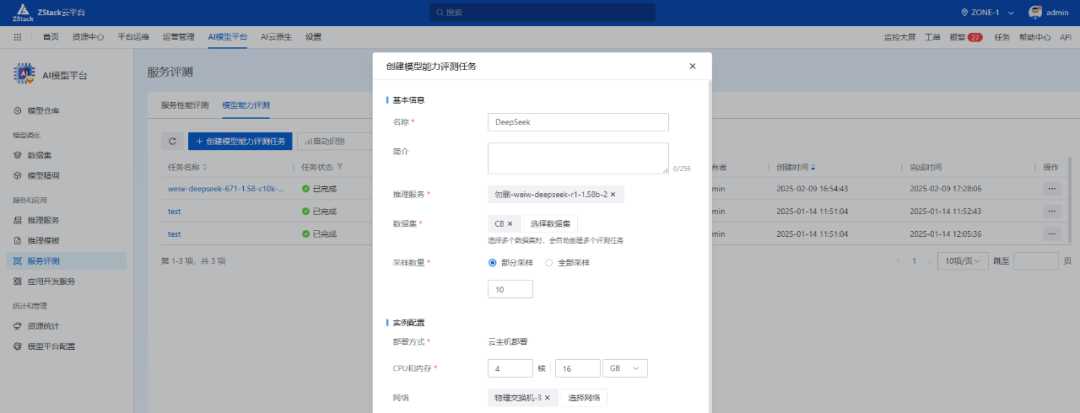Click the CPU cores field showing 4

pyautogui.click(x=510, y=369)
